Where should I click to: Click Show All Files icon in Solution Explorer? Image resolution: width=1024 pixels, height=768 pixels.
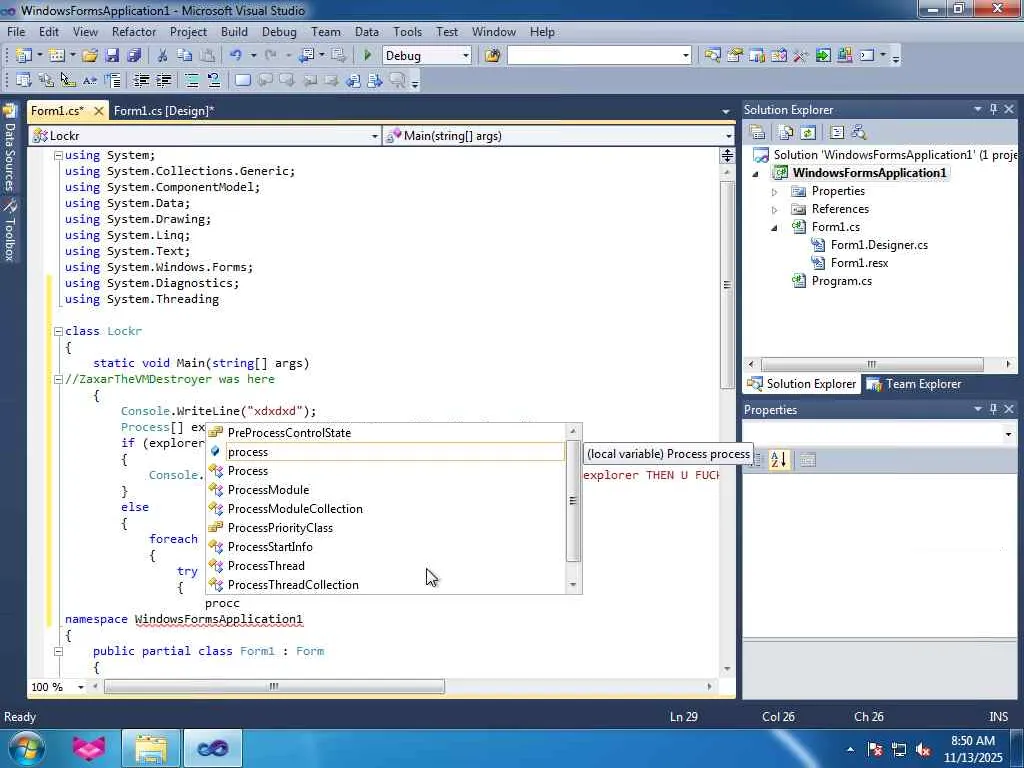click(786, 133)
